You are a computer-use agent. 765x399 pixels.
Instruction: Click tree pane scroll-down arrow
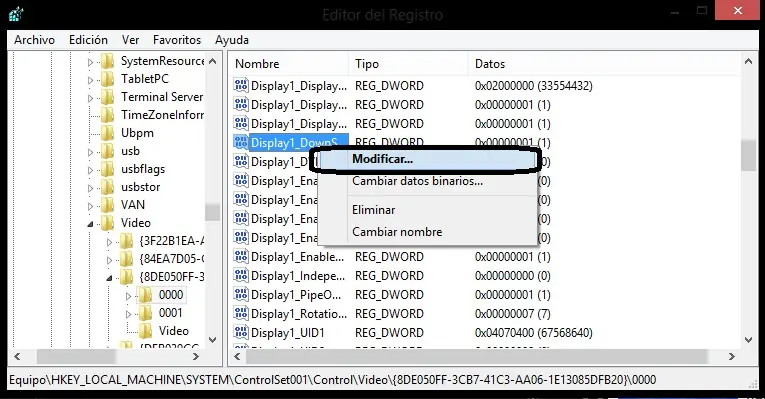click(x=213, y=339)
